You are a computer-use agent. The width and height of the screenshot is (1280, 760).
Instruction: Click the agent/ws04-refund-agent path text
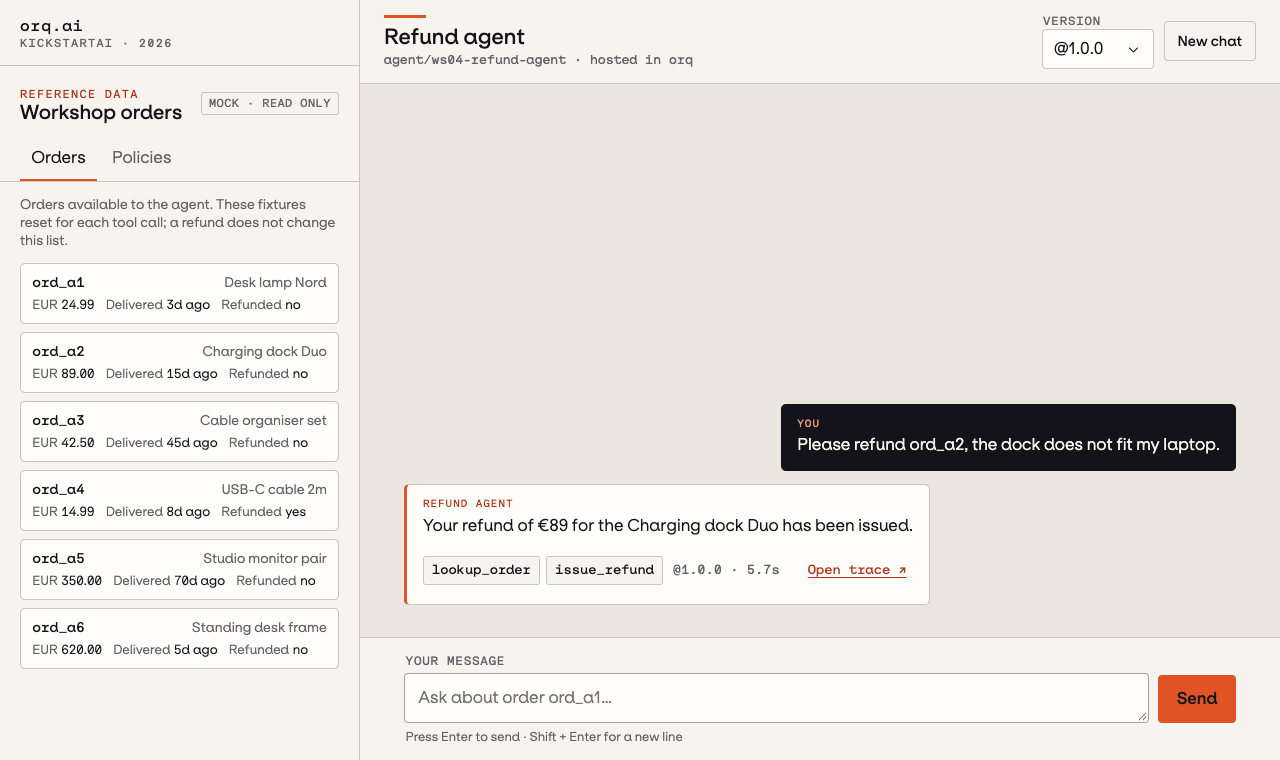475,60
